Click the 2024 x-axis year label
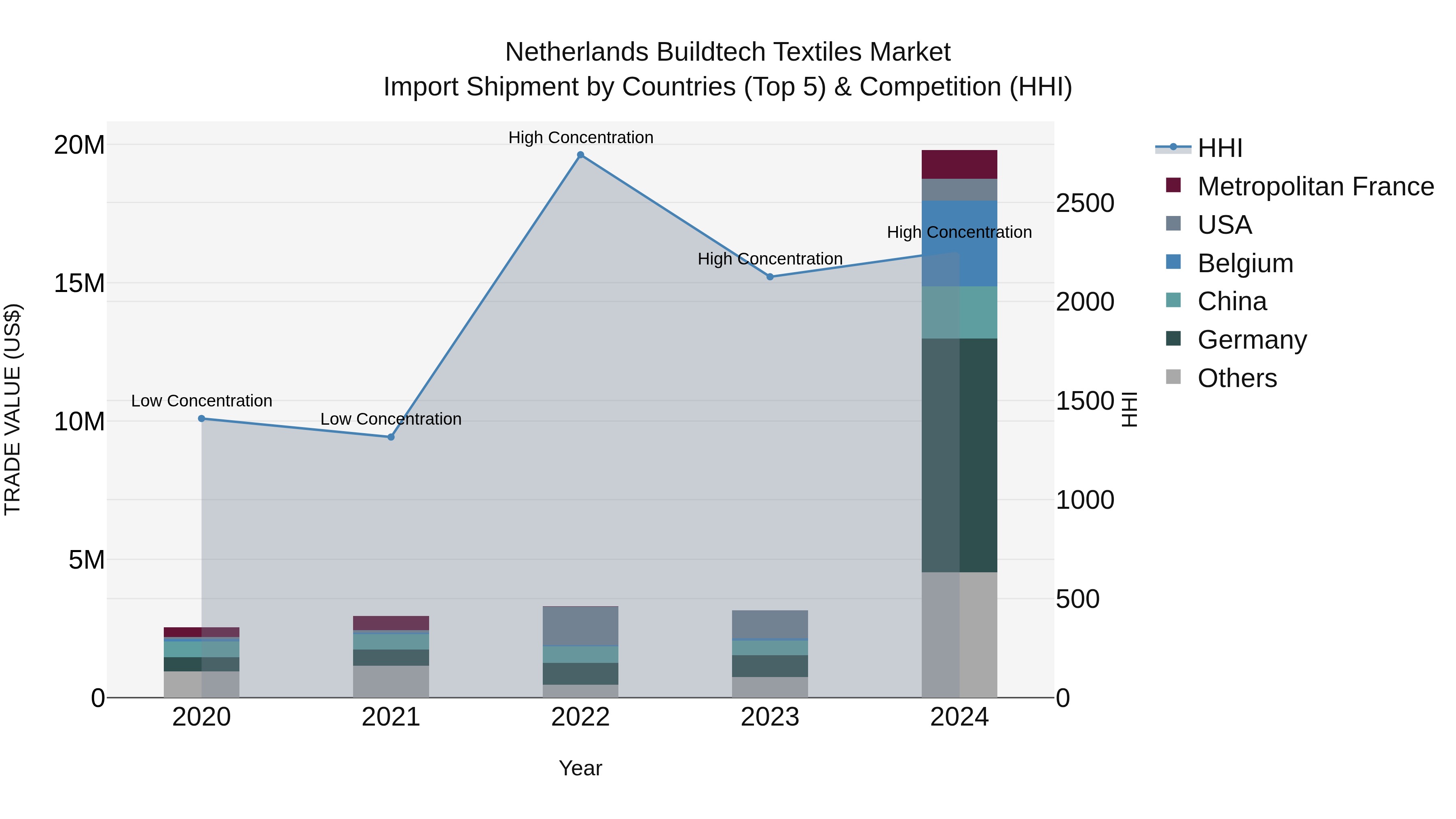The height and width of the screenshot is (819, 1456). 959,717
